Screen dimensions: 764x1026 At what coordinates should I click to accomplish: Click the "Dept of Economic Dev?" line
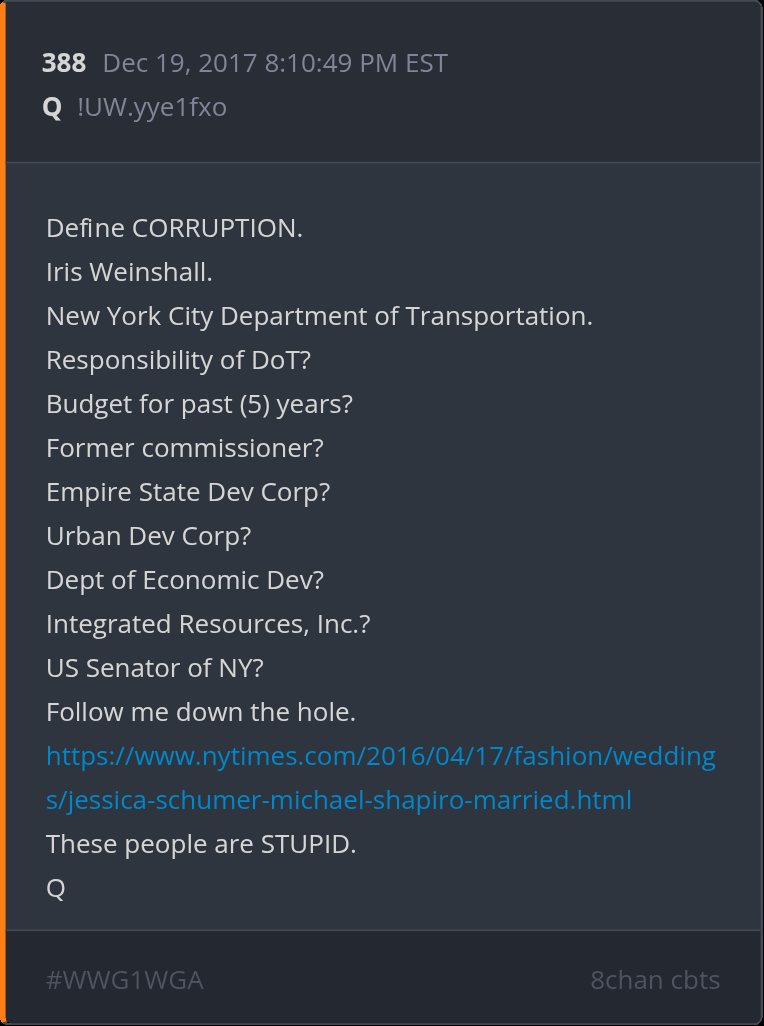pos(185,580)
